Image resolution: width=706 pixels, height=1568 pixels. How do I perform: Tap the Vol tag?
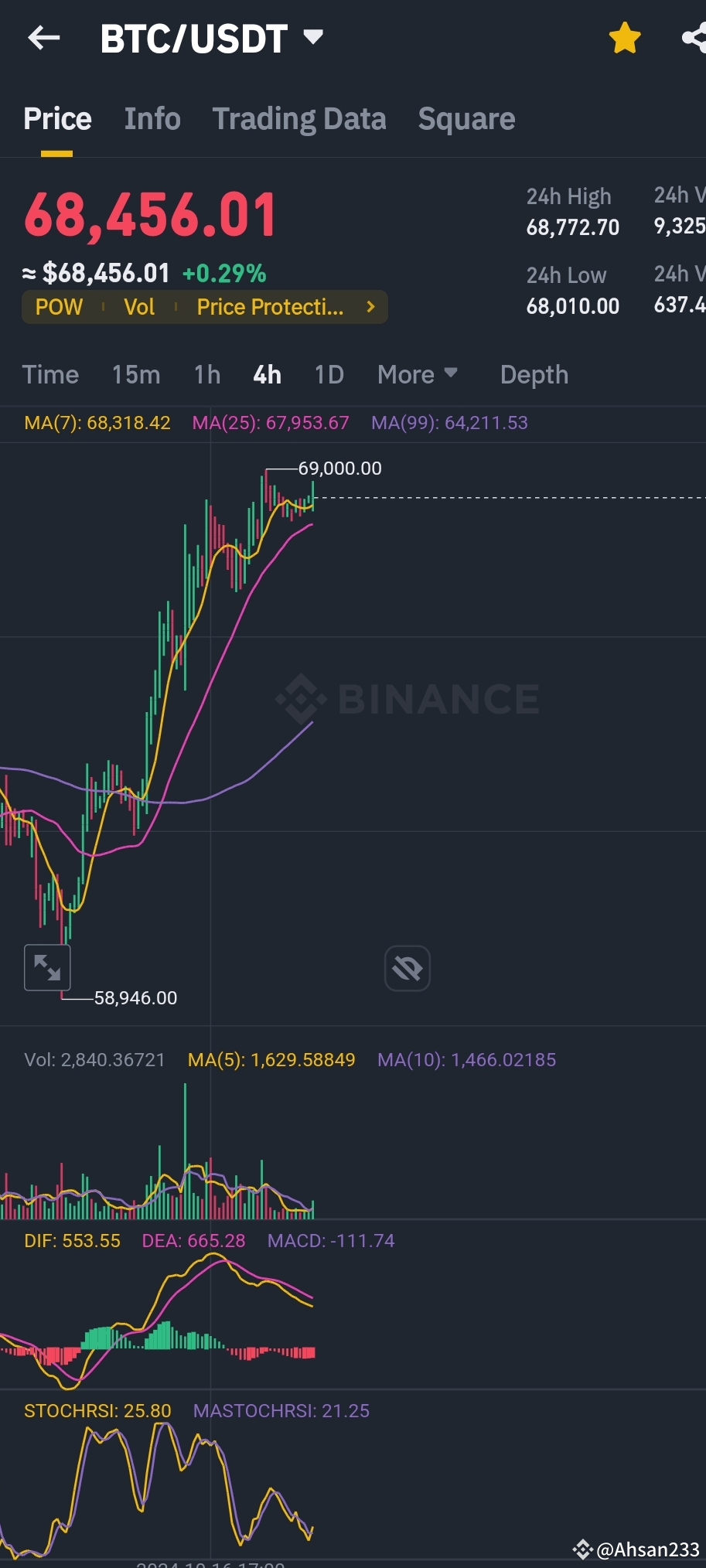(x=139, y=307)
